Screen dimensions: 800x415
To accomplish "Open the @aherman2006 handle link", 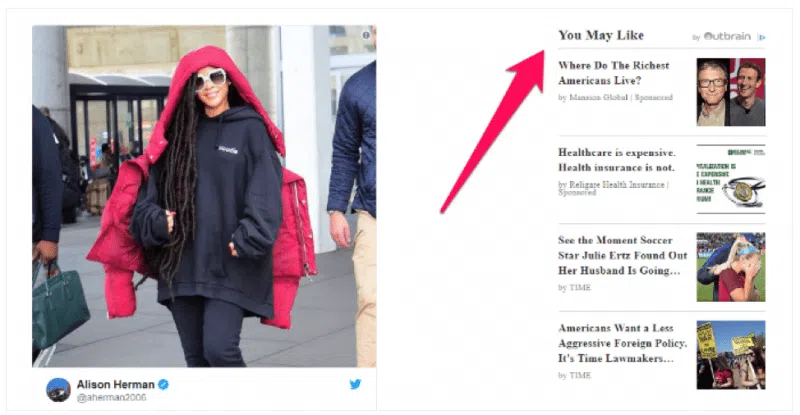I will 111,397.
